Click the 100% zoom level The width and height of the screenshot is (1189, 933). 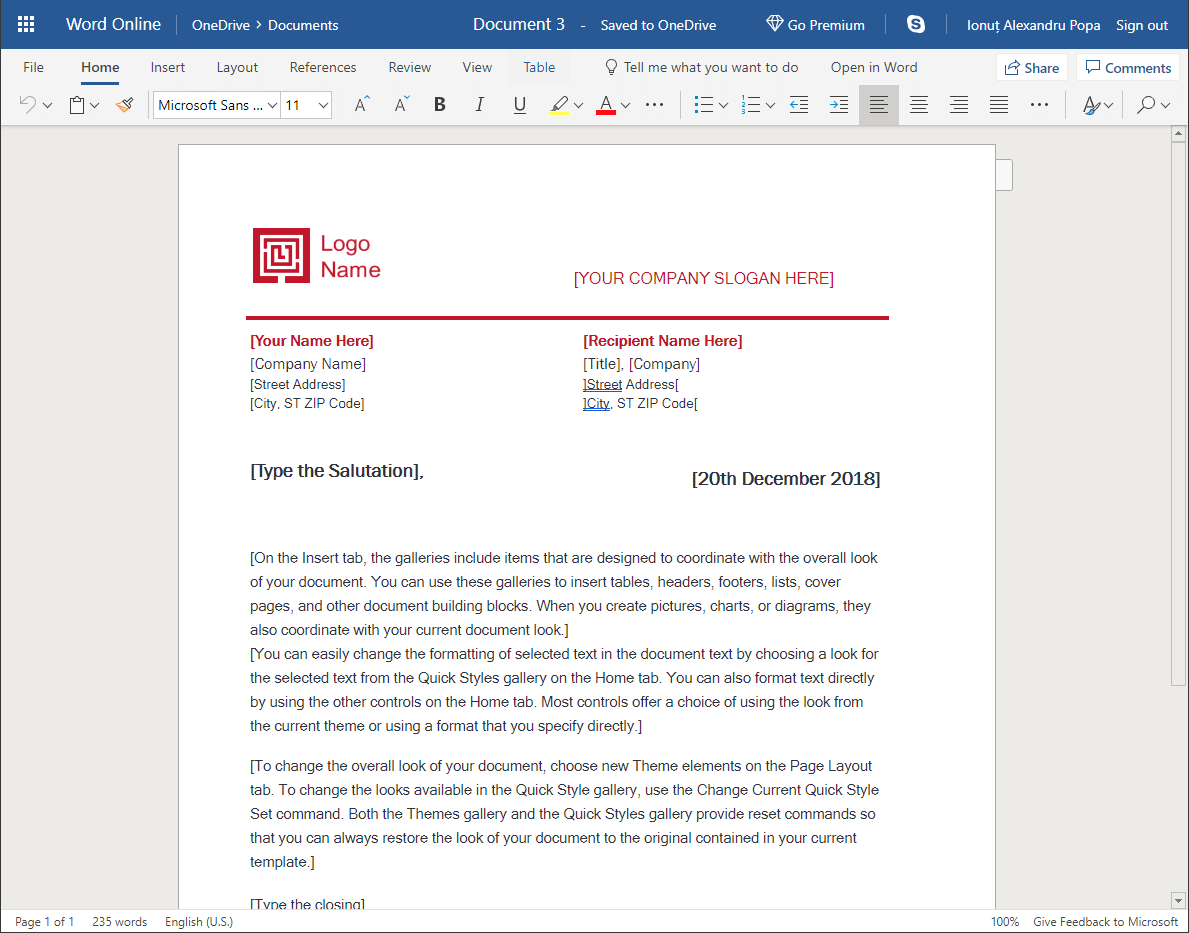point(1005,922)
